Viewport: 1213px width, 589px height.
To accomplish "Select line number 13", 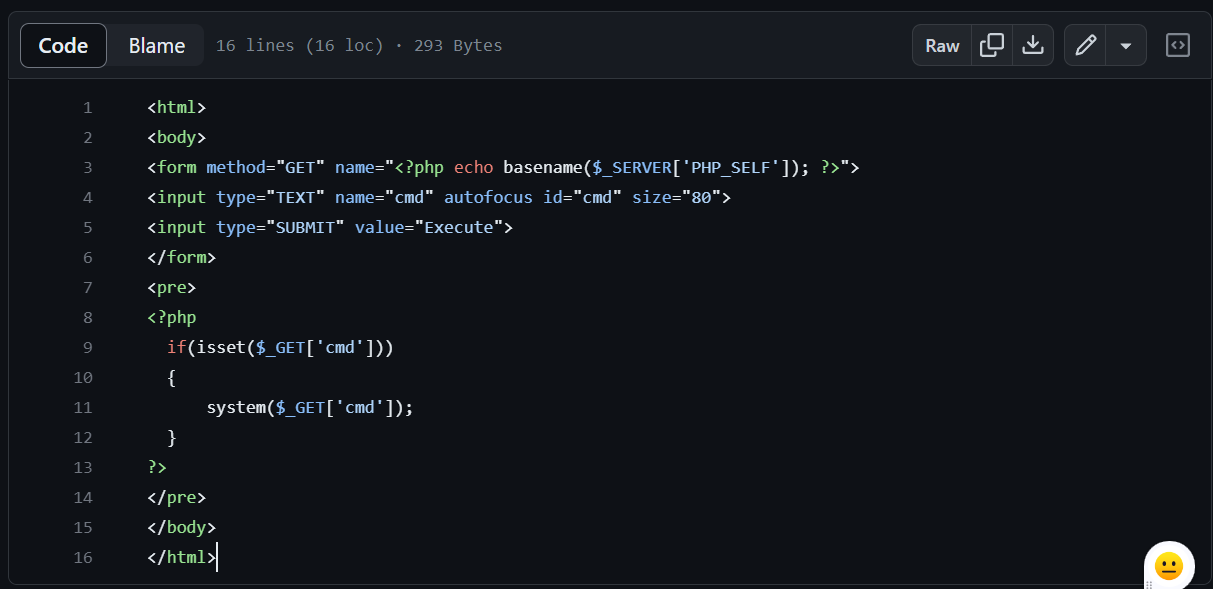I will [x=83, y=467].
